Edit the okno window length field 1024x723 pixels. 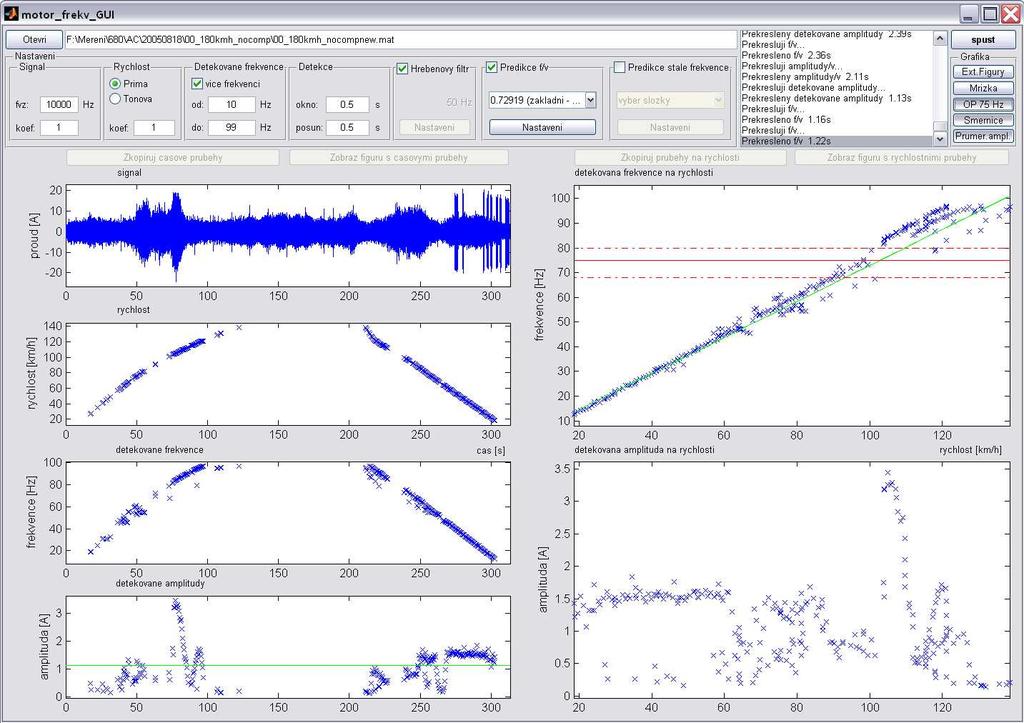[347, 104]
